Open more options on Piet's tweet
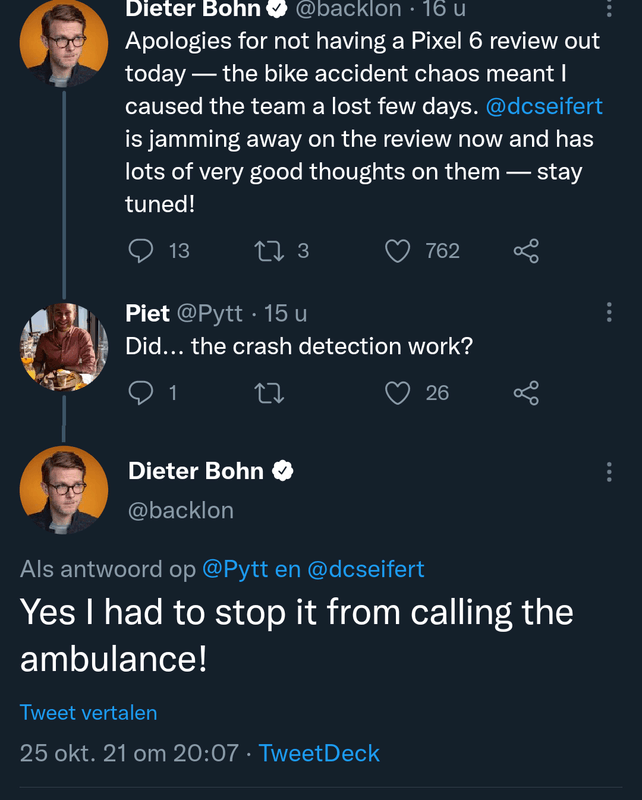 tap(609, 313)
